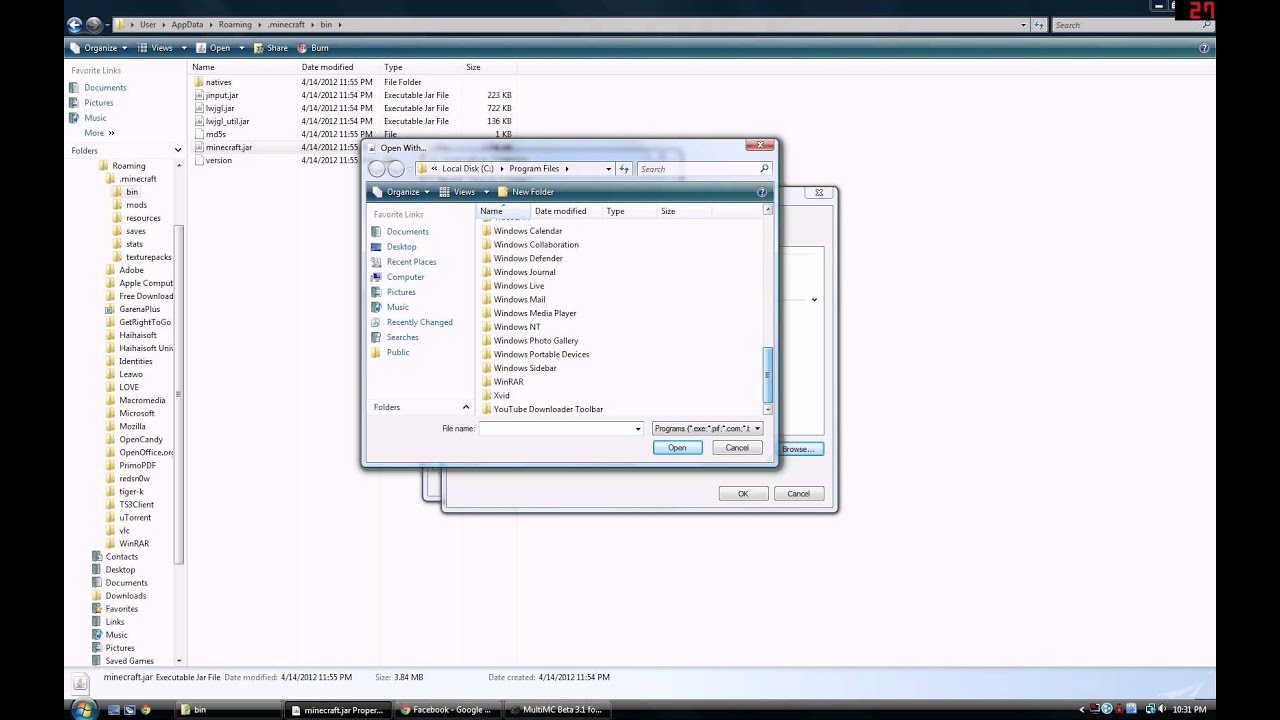Open Desktop link in dialog sidebar
This screenshot has height=720, width=1280.
pos(401,247)
